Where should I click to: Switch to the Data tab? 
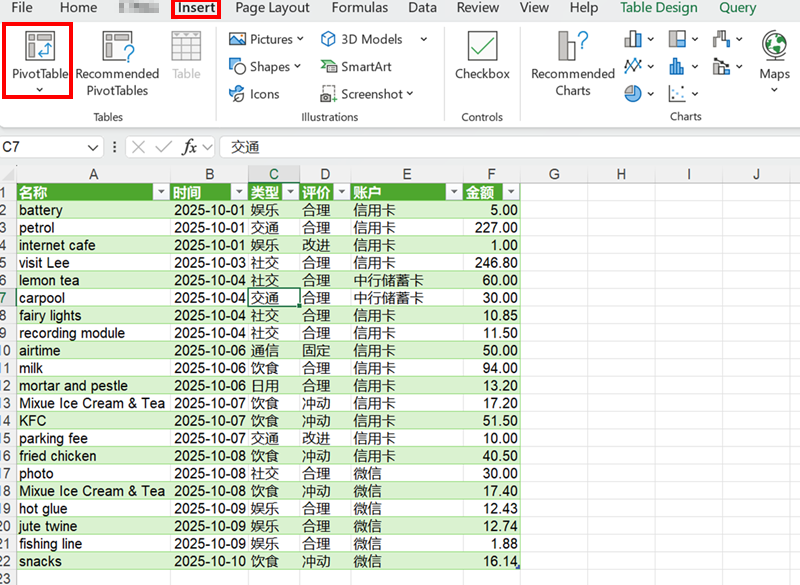pos(422,8)
